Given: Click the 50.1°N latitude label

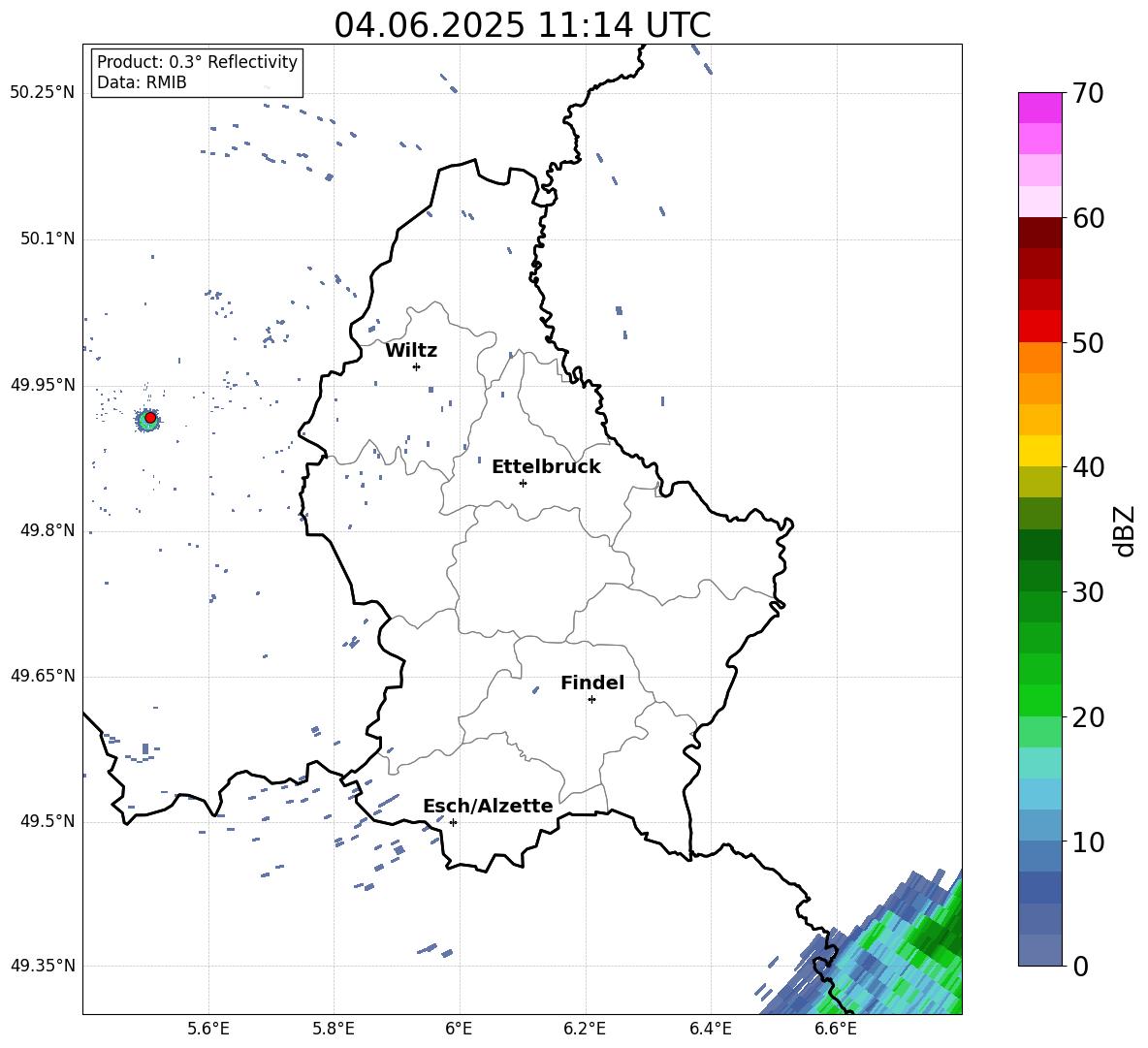Looking at the screenshot, I should pyautogui.click(x=48, y=238).
